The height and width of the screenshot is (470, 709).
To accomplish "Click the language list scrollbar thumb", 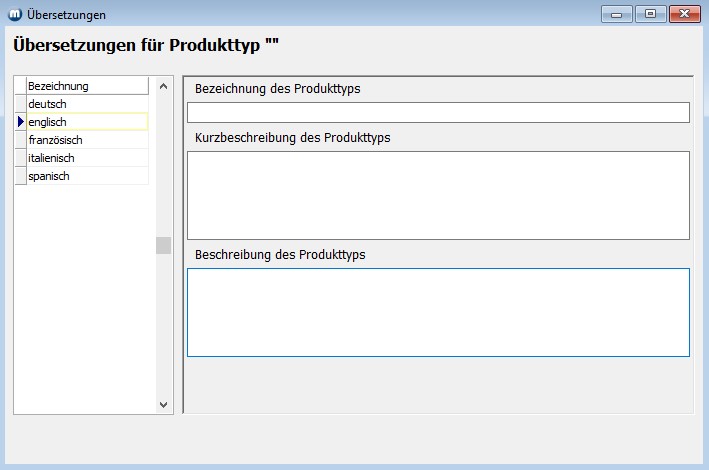I will (164, 245).
